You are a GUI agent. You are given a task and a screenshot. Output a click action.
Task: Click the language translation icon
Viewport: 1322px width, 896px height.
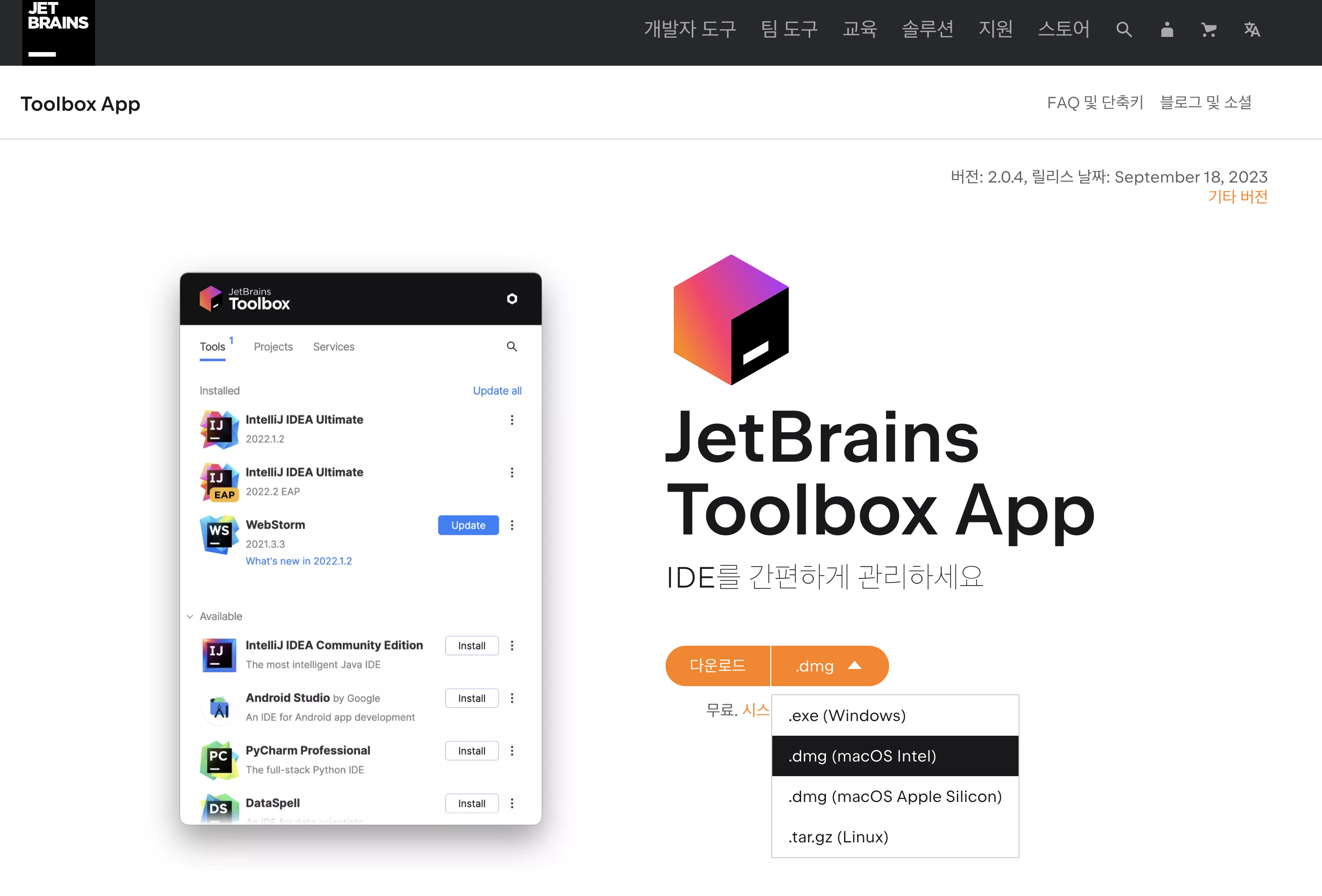coord(1252,30)
